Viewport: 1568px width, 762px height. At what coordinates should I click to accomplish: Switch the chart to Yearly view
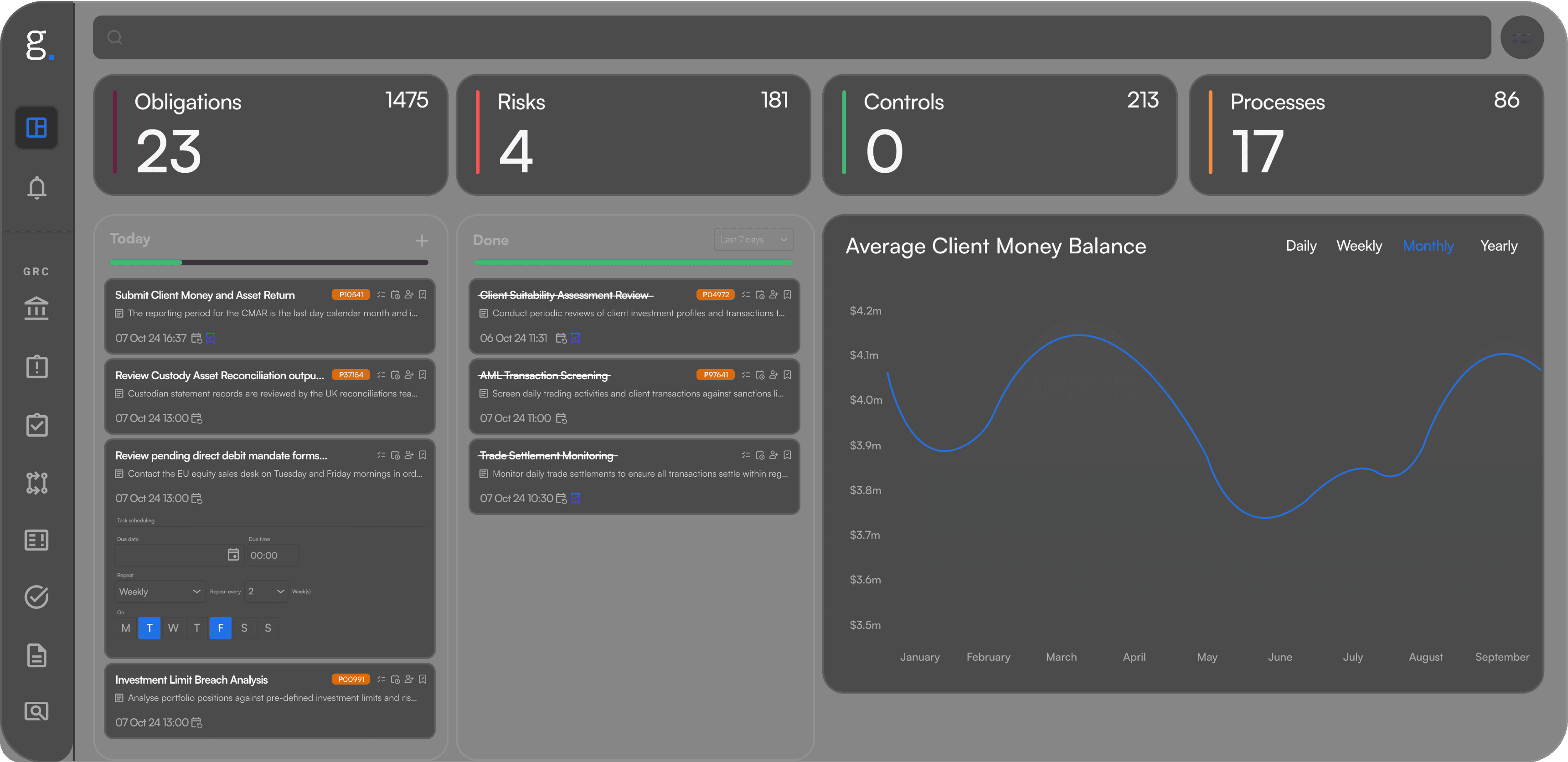click(x=1499, y=245)
